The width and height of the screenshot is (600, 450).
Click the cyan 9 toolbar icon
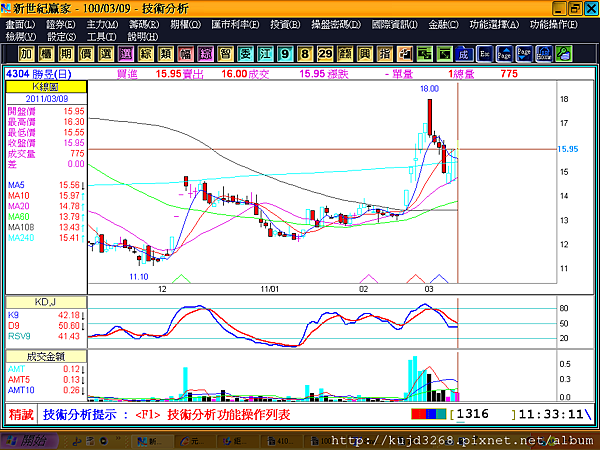point(285,54)
